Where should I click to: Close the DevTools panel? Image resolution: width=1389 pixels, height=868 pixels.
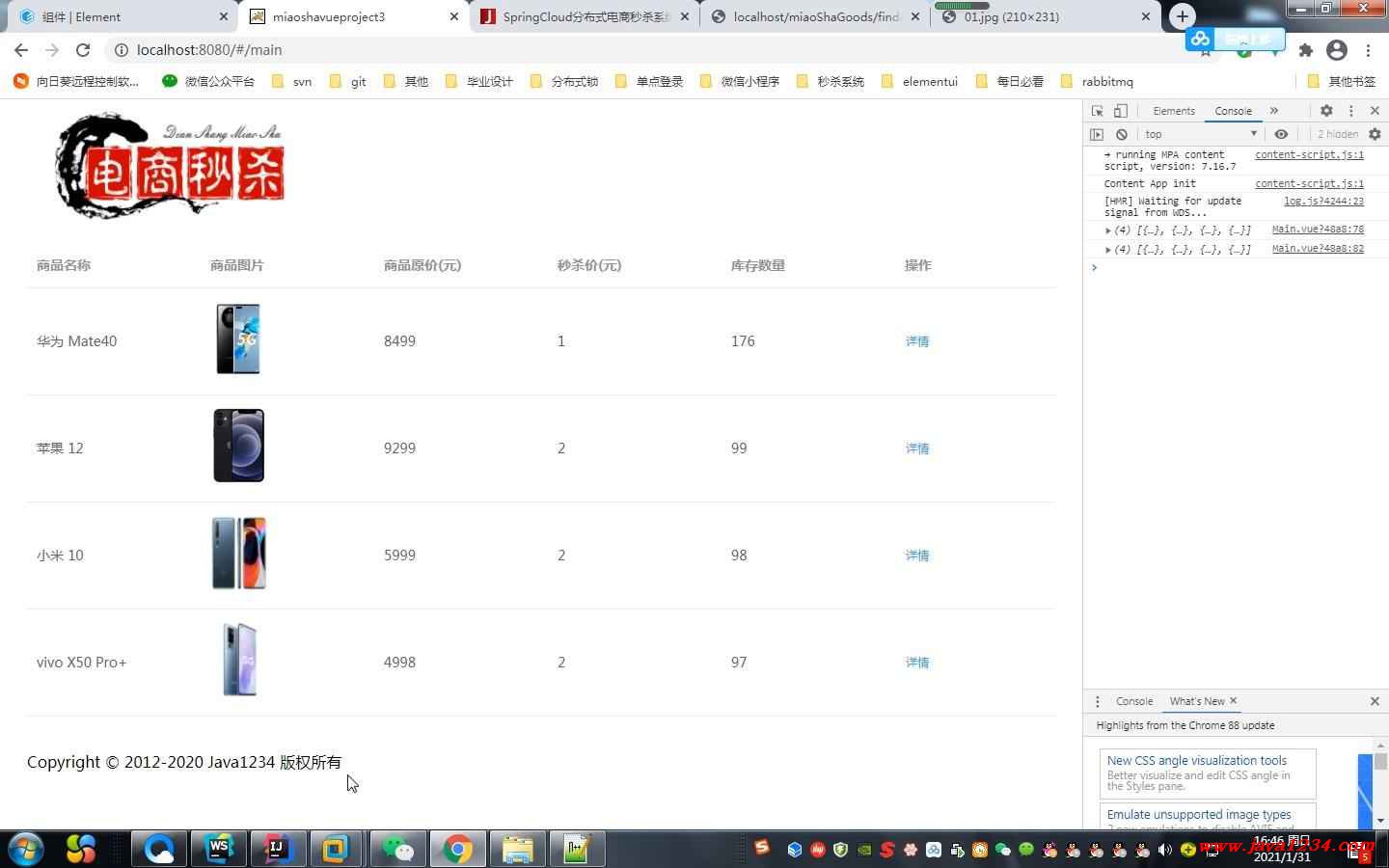(1375, 111)
